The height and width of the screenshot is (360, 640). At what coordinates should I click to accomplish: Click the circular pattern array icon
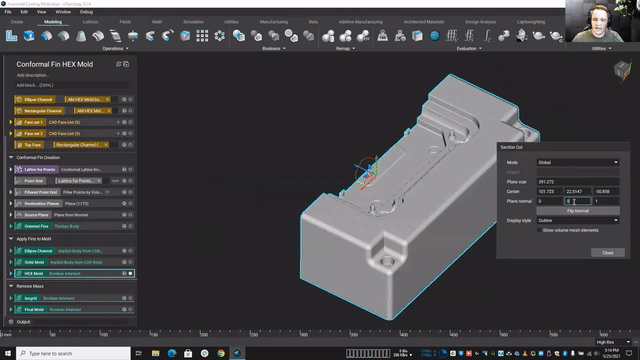tap(220, 36)
